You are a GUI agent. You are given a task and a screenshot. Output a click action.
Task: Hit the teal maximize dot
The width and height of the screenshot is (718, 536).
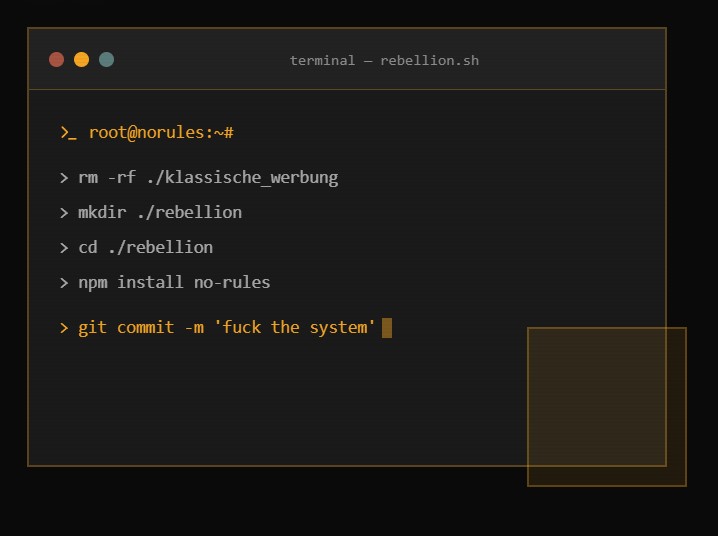(106, 60)
